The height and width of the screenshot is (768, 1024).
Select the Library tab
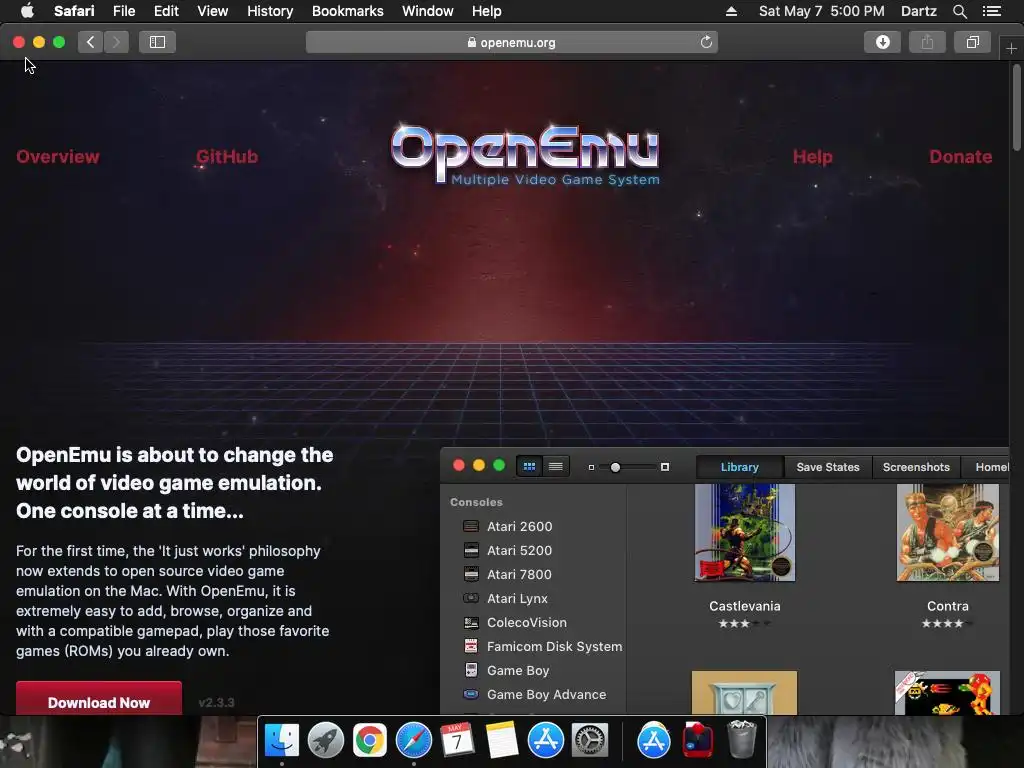tap(739, 468)
